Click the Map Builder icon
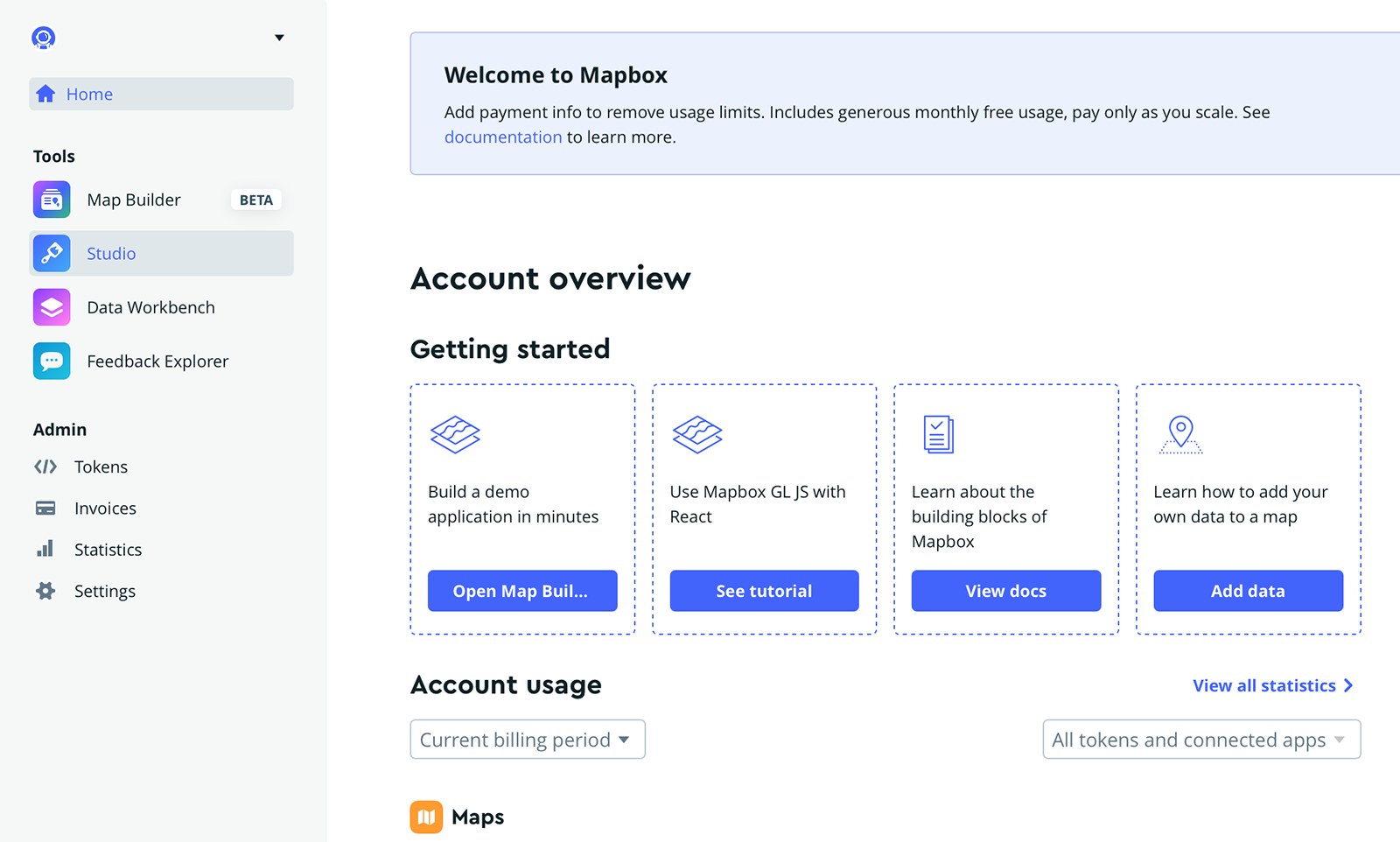 52,200
